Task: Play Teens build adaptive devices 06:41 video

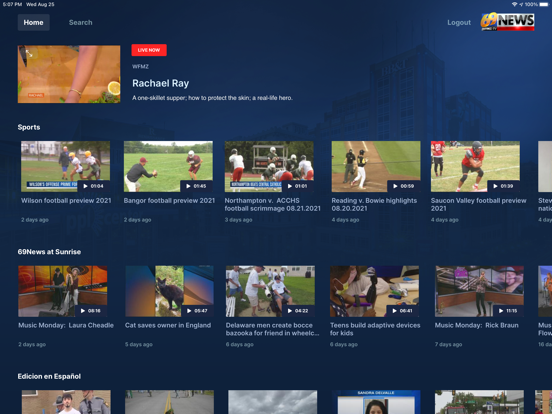Action: pyautogui.click(x=403, y=310)
